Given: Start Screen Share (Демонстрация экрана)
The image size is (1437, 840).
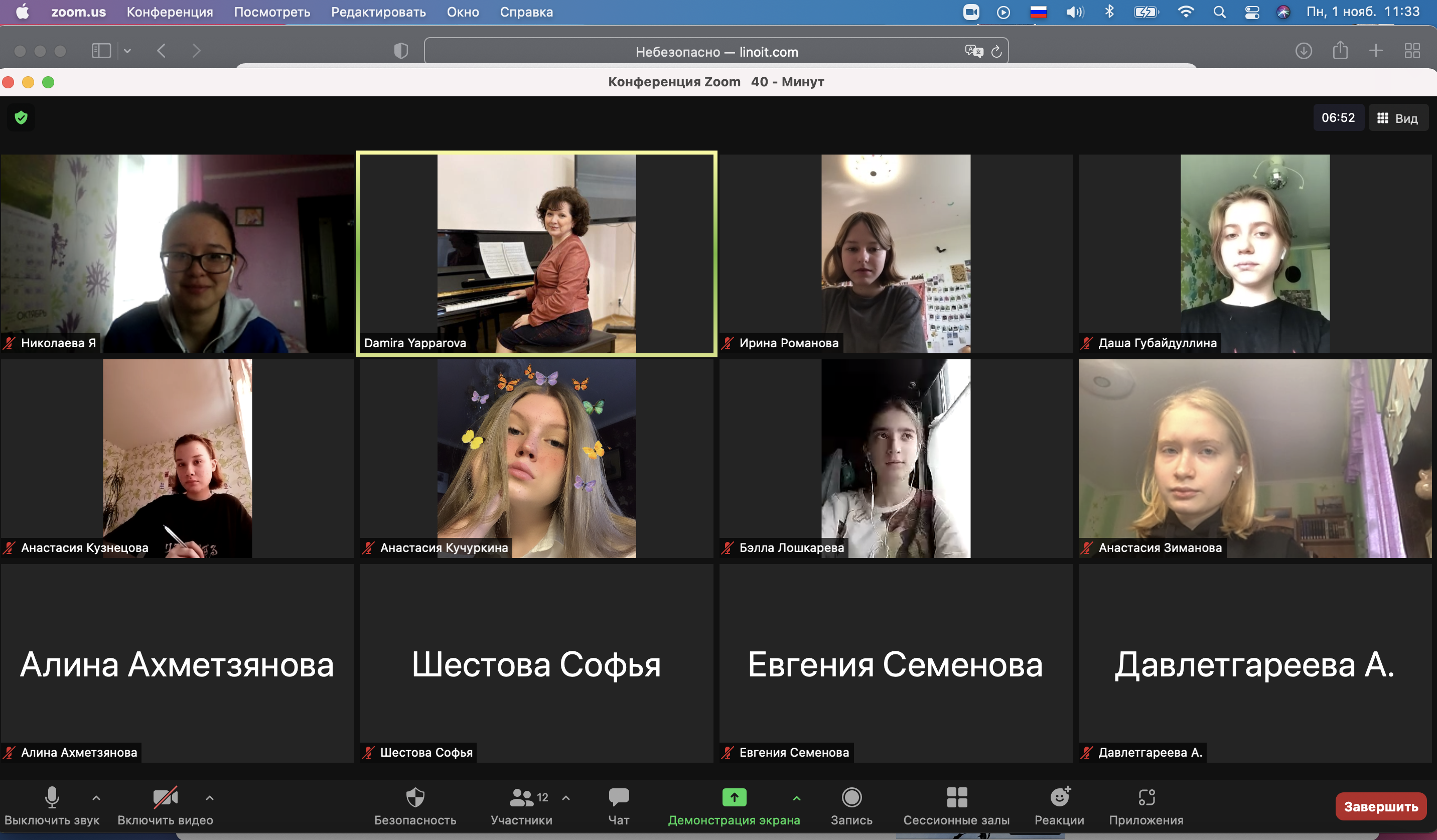Looking at the screenshot, I should pos(734,798).
